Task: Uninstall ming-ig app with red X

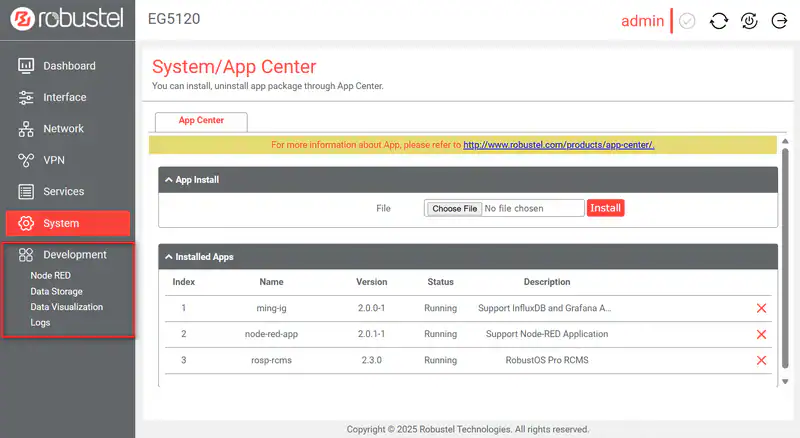Action: click(761, 308)
